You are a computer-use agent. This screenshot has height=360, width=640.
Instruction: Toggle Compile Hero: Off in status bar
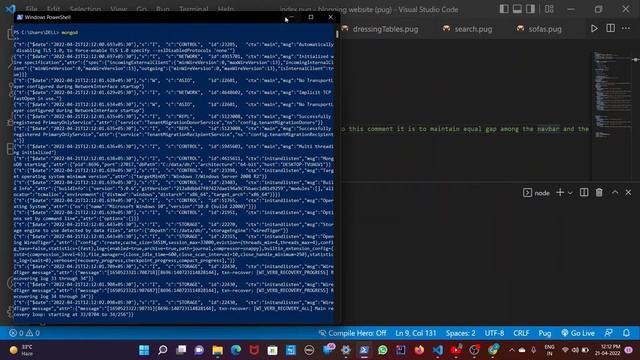tap(352, 333)
